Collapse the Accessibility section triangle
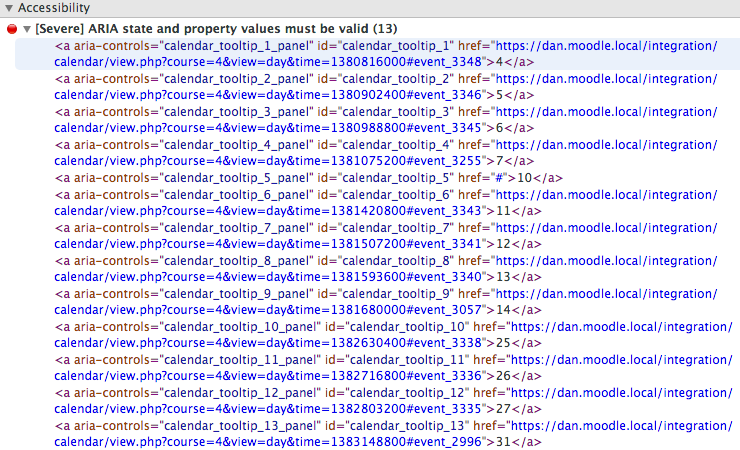 click(8, 8)
